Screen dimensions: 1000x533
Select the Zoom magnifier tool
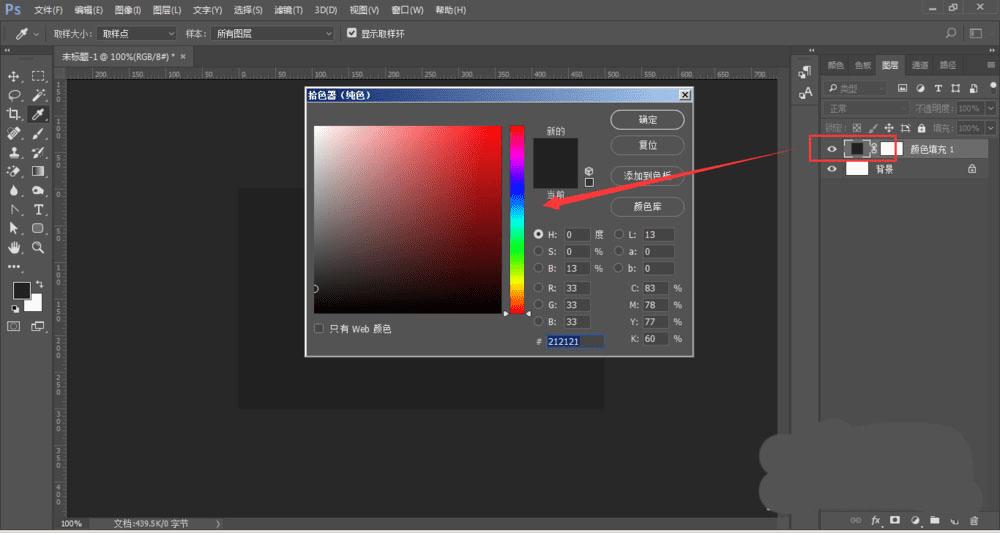[39, 247]
